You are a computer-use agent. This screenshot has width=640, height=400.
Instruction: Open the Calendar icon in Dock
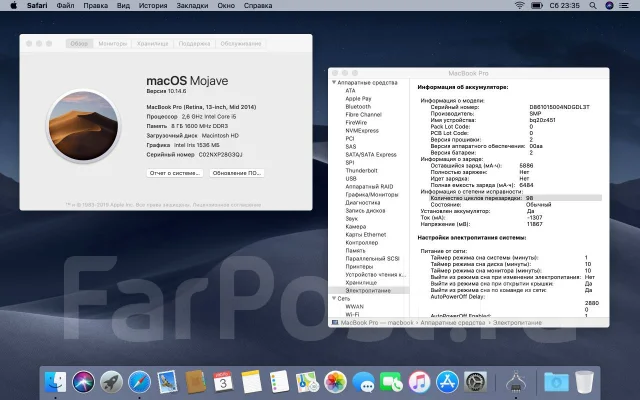pos(223,382)
